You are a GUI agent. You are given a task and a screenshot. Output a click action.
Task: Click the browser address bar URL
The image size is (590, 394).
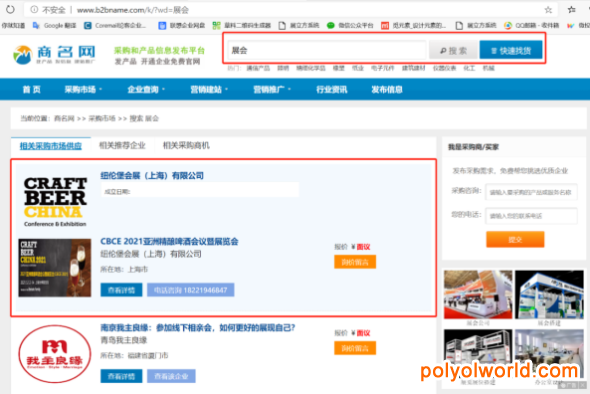(x=132, y=10)
